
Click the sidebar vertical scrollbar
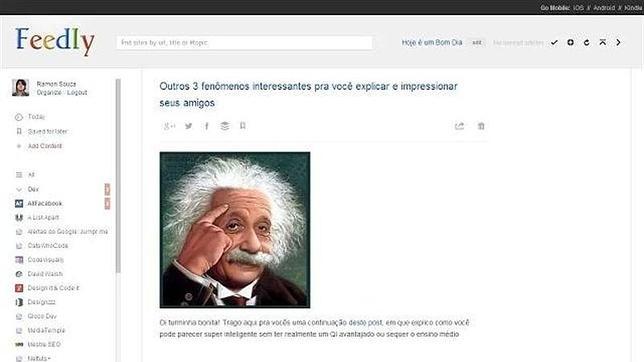coord(118,176)
